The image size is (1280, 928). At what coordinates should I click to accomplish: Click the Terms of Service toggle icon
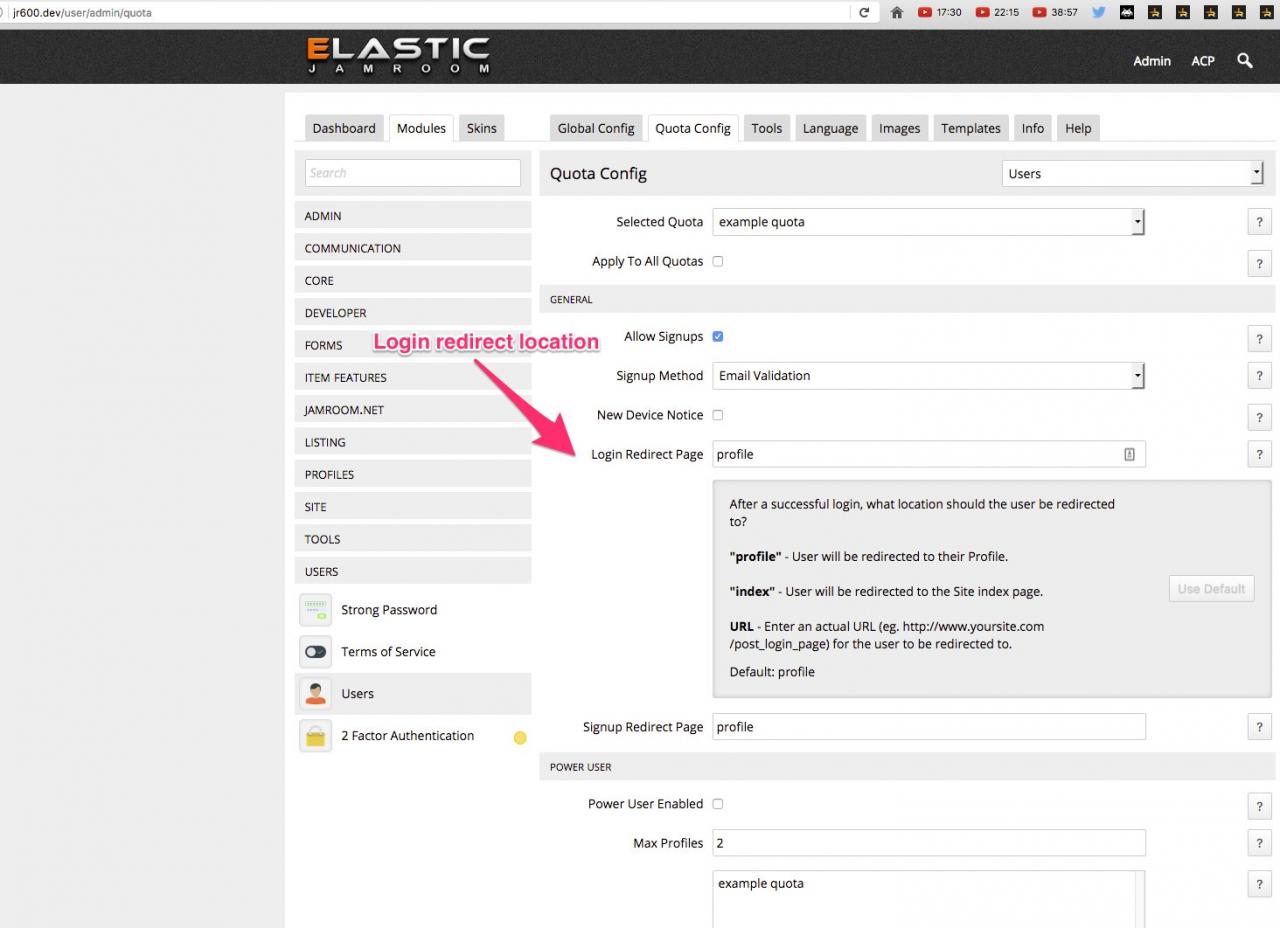(x=315, y=652)
